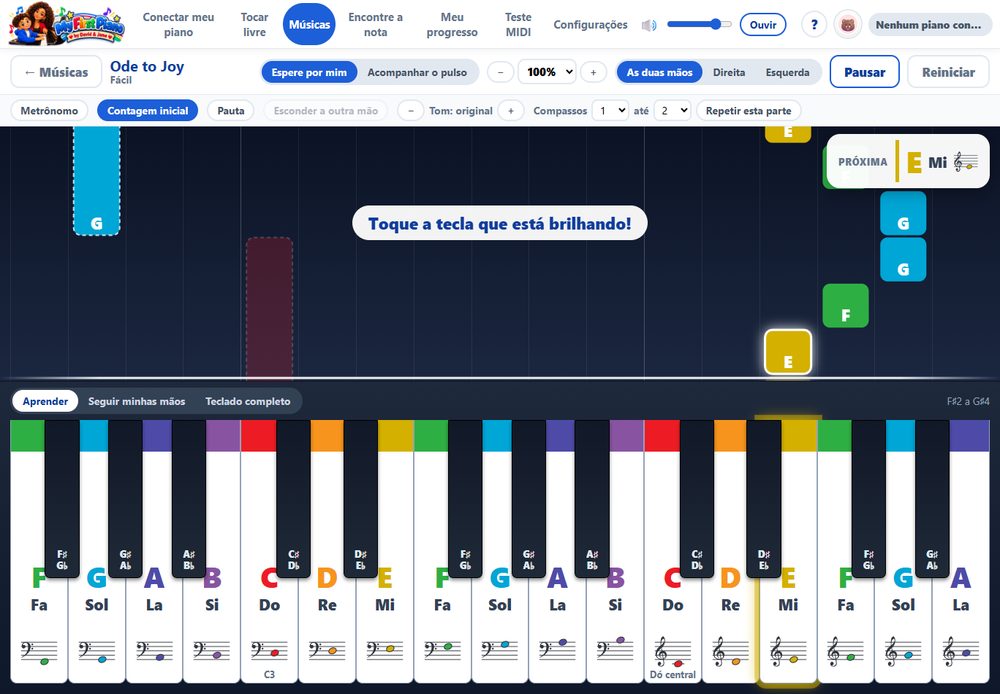Click bass clef icon on C3 key
Viewport: 1000px width, 694px height.
click(x=269, y=651)
